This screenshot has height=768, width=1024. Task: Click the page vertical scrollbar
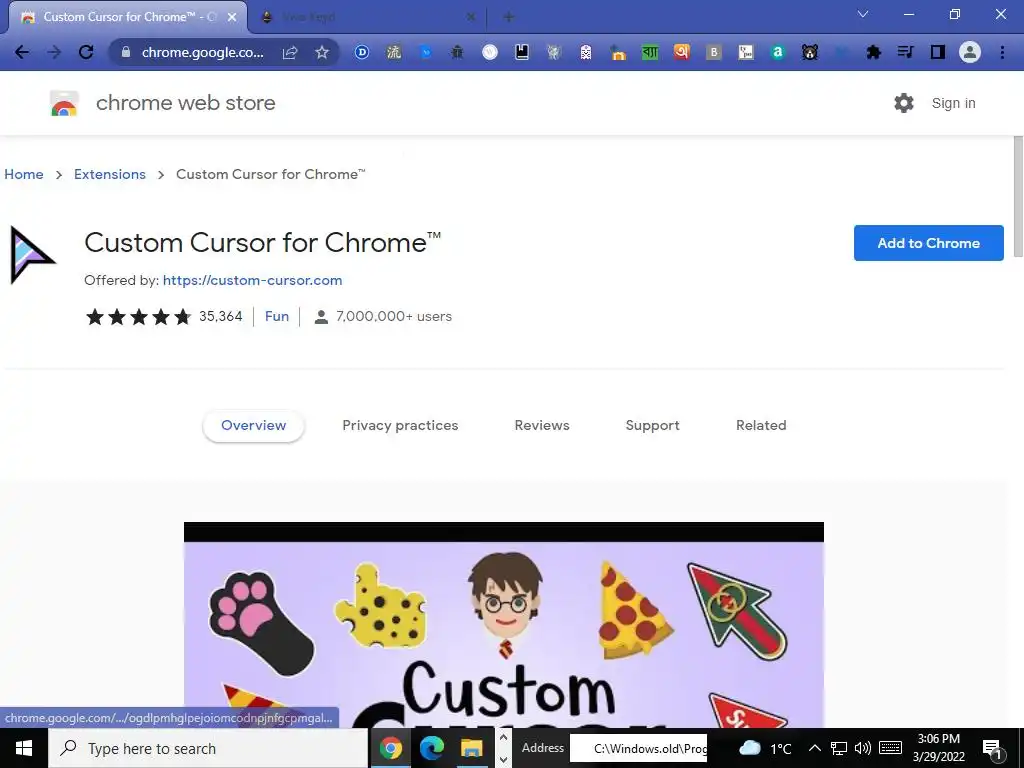point(1018,196)
